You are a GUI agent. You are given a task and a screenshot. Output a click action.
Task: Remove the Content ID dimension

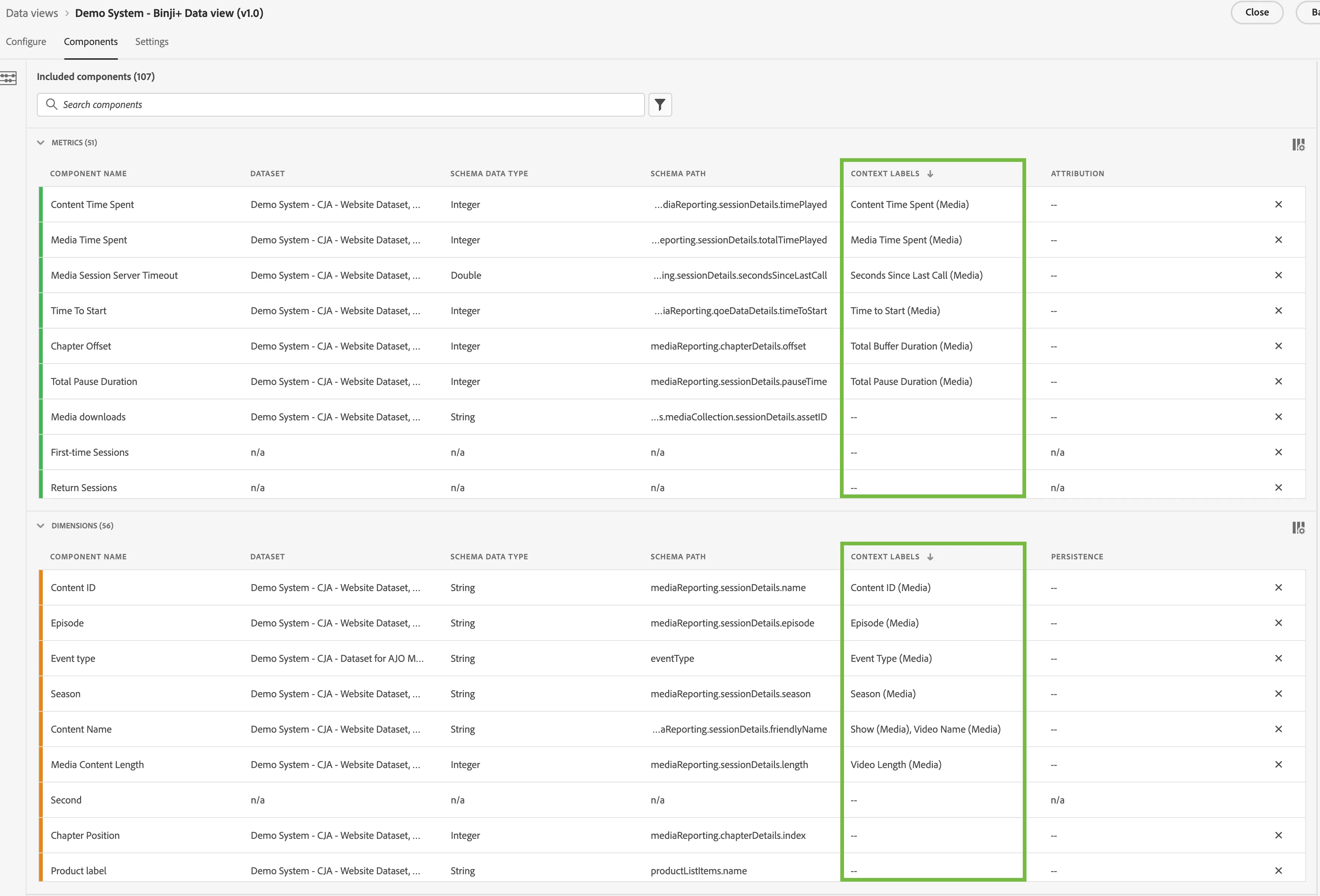[1279, 587]
